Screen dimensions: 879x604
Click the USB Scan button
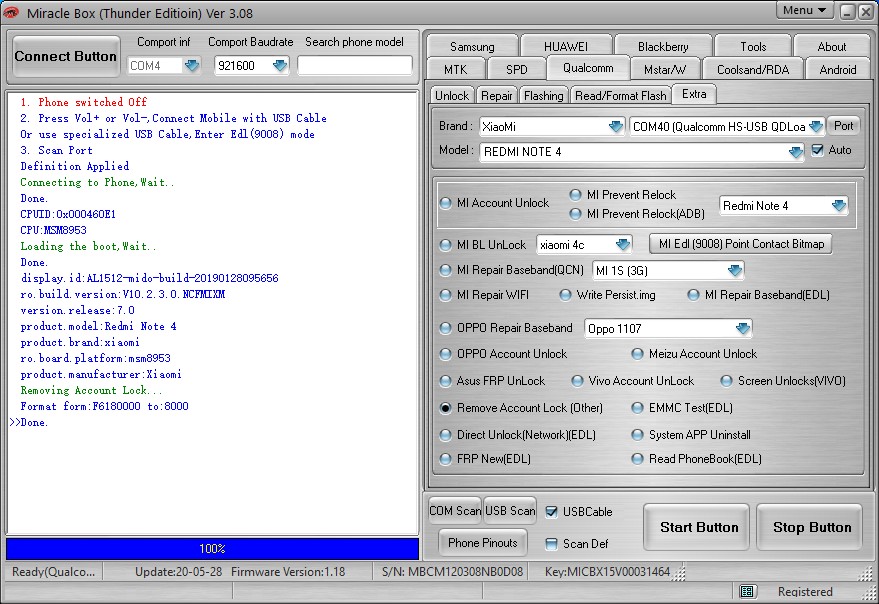coord(510,511)
